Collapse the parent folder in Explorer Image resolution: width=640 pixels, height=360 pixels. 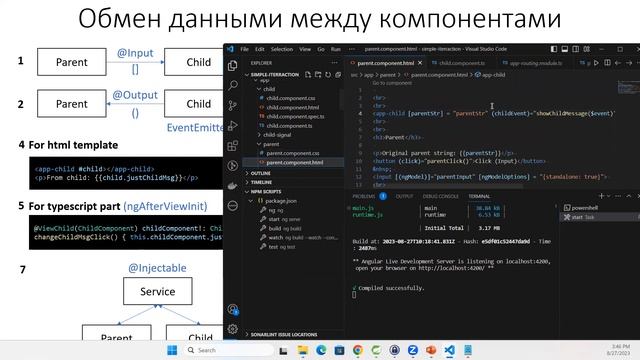(x=259, y=144)
